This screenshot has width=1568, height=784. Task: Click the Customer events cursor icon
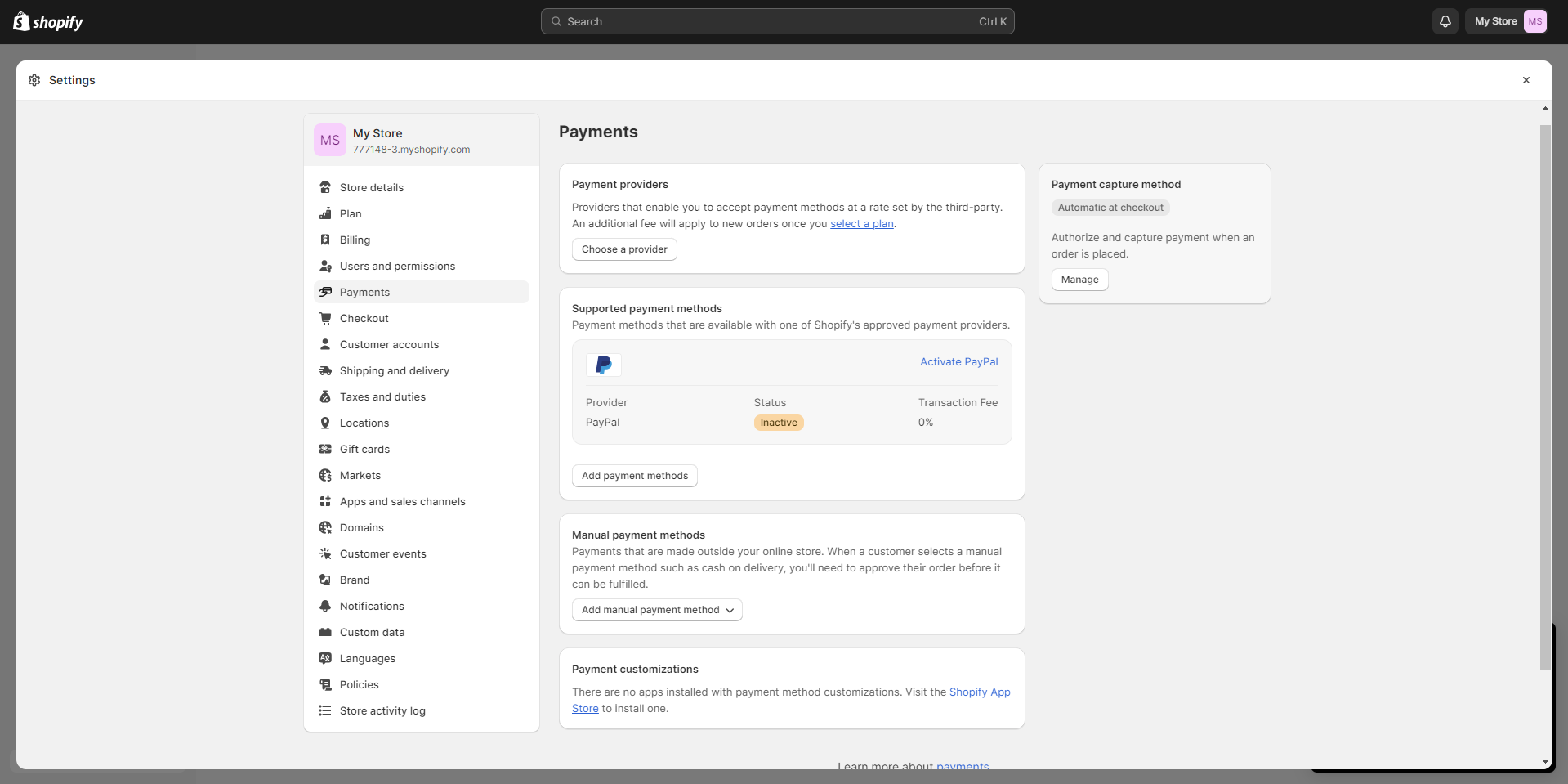325,553
